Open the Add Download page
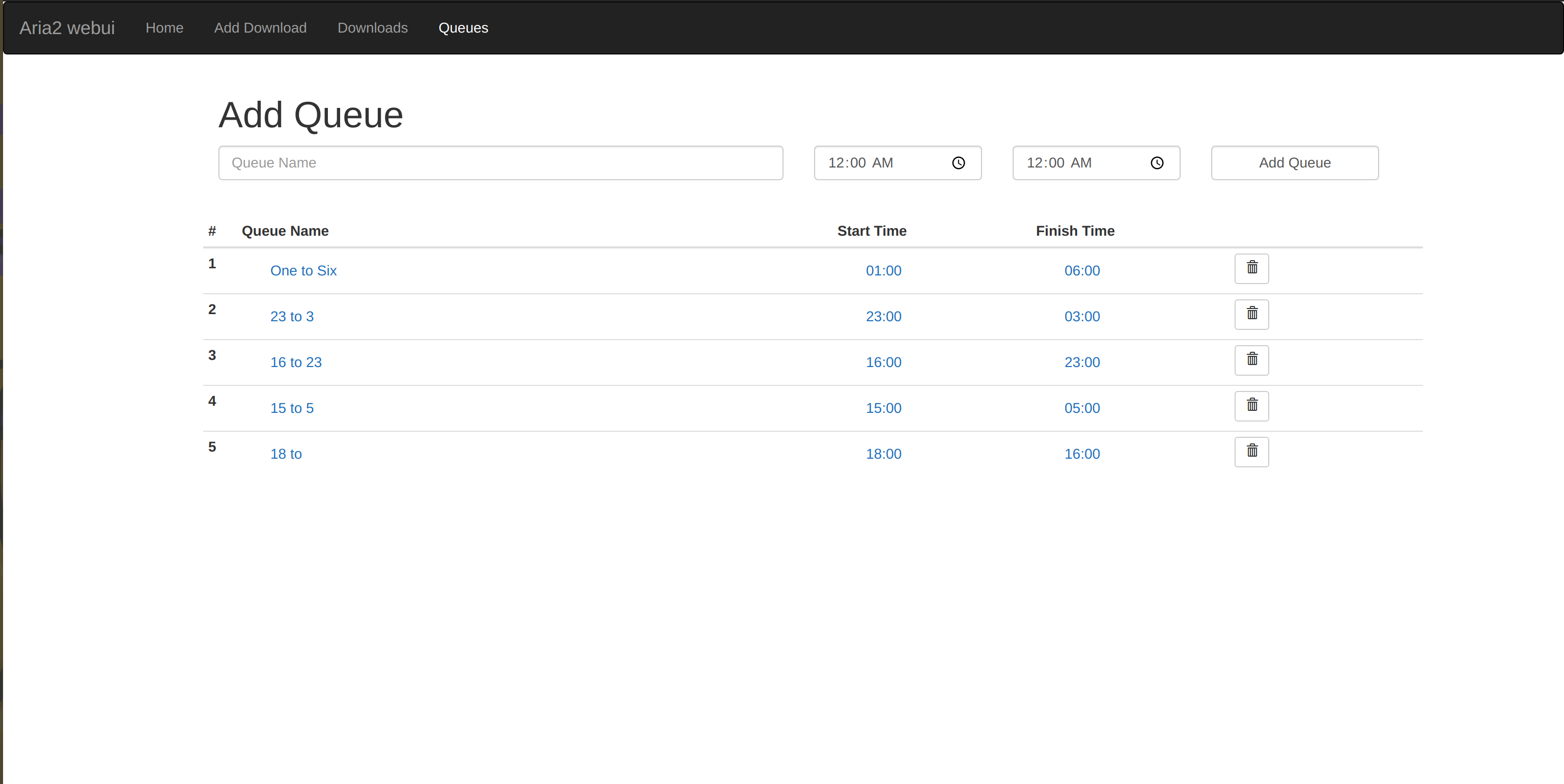 point(260,27)
